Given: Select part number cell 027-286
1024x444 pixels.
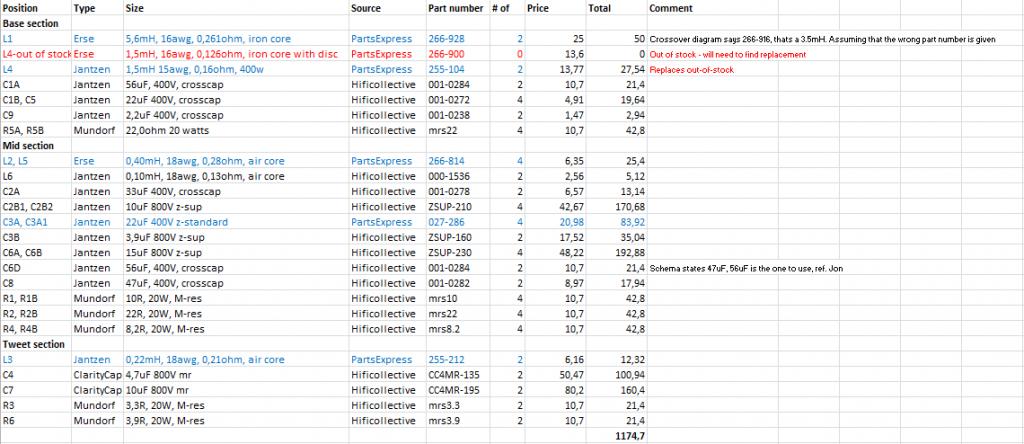Looking at the screenshot, I should [456, 222].
